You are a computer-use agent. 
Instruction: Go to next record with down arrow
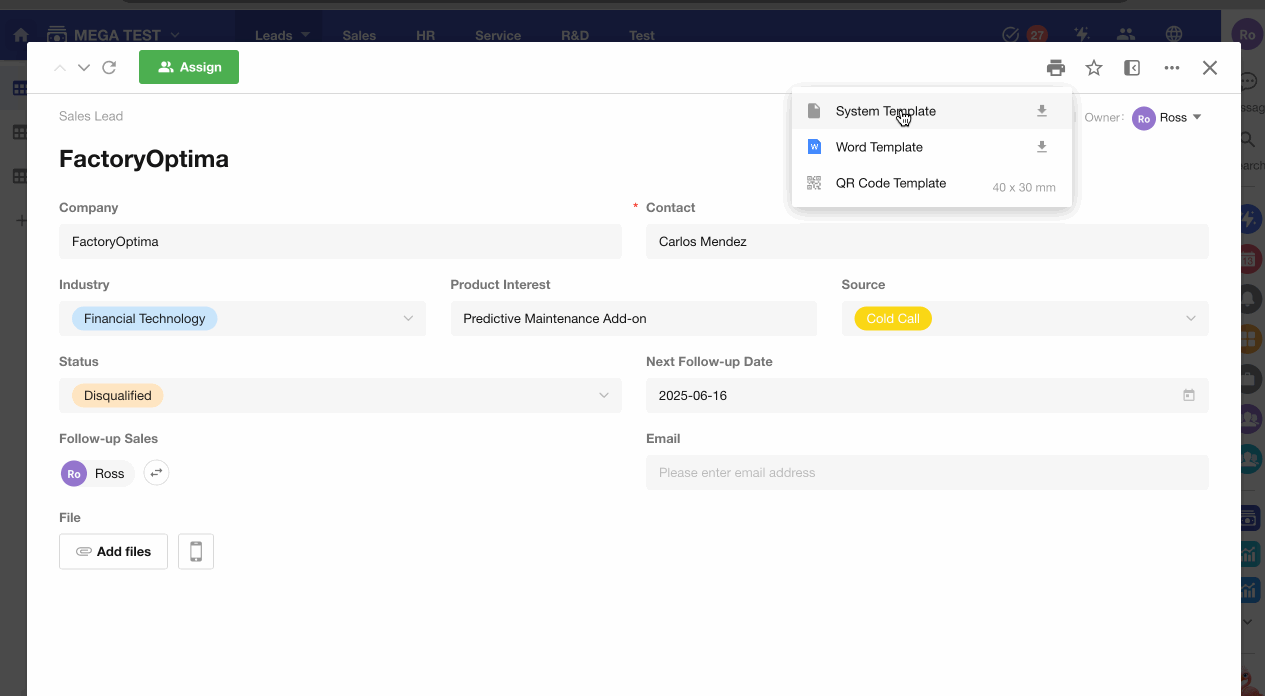click(x=84, y=68)
